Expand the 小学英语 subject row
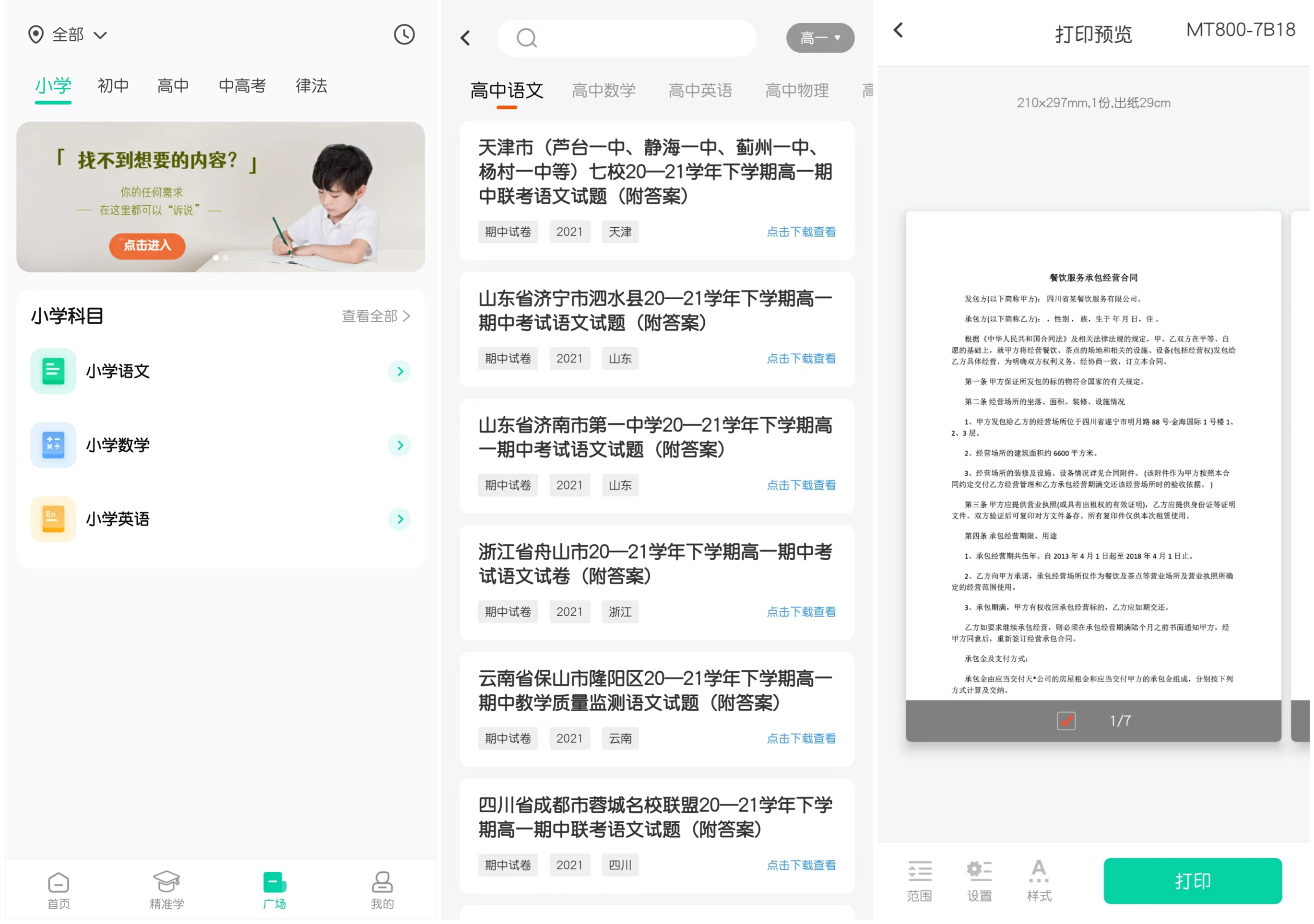The height and width of the screenshot is (924, 1314). (400, 519)
